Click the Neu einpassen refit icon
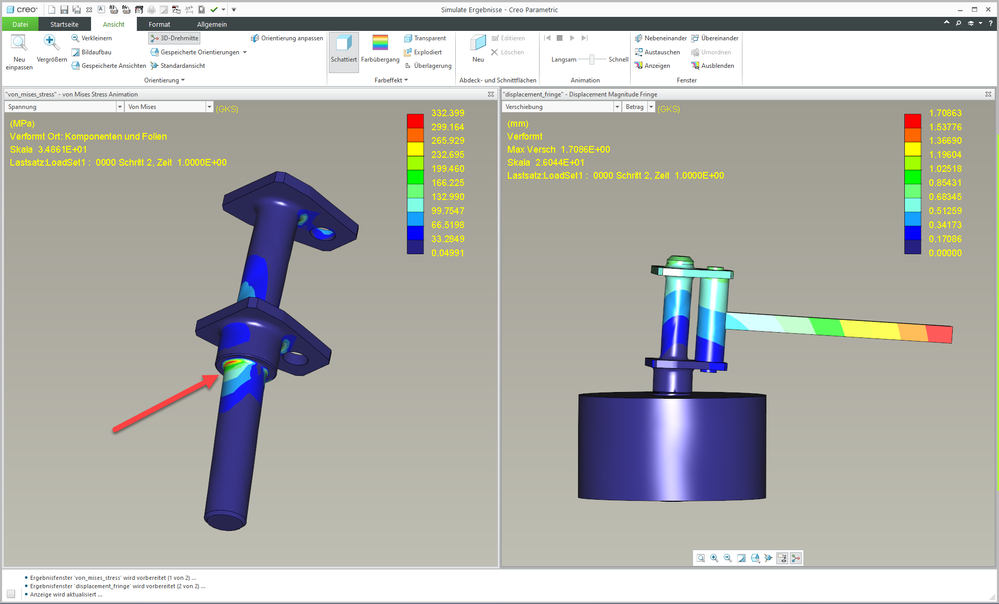Screen dimensions: 999x604 19,43
